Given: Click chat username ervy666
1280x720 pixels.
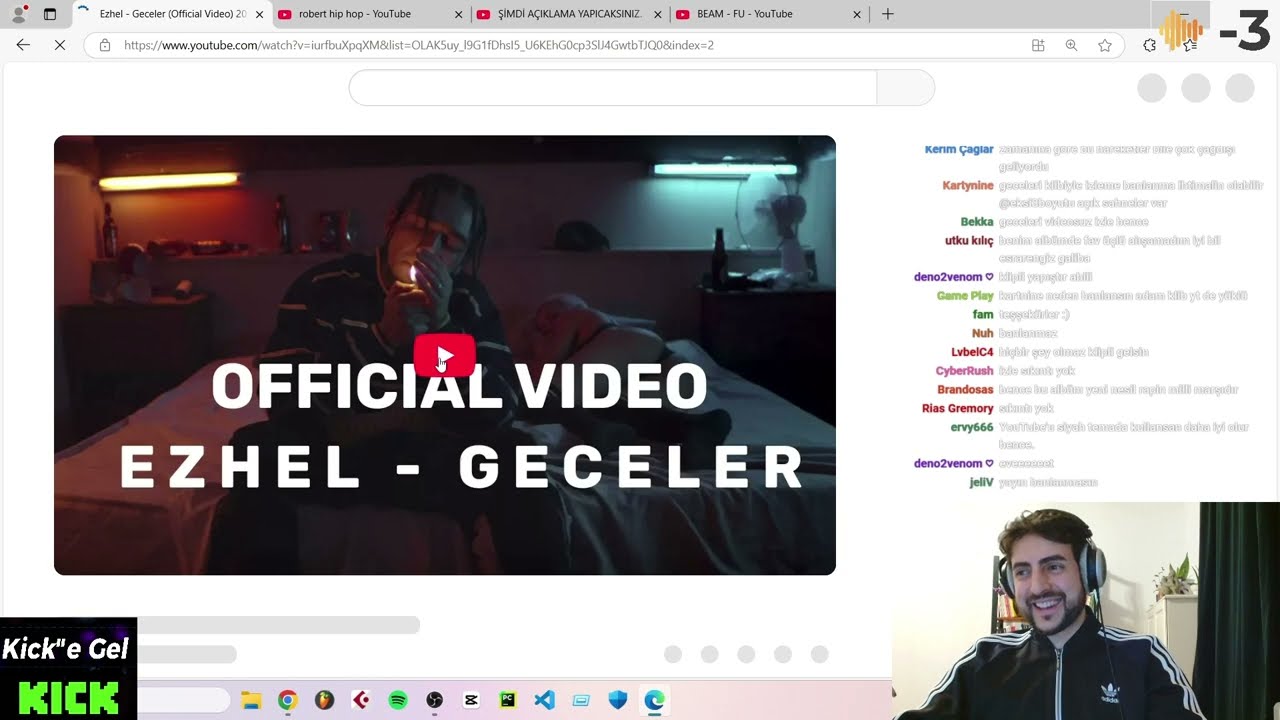Looking at the screenshot, I should pyautogui.click(x=972, y=427).
